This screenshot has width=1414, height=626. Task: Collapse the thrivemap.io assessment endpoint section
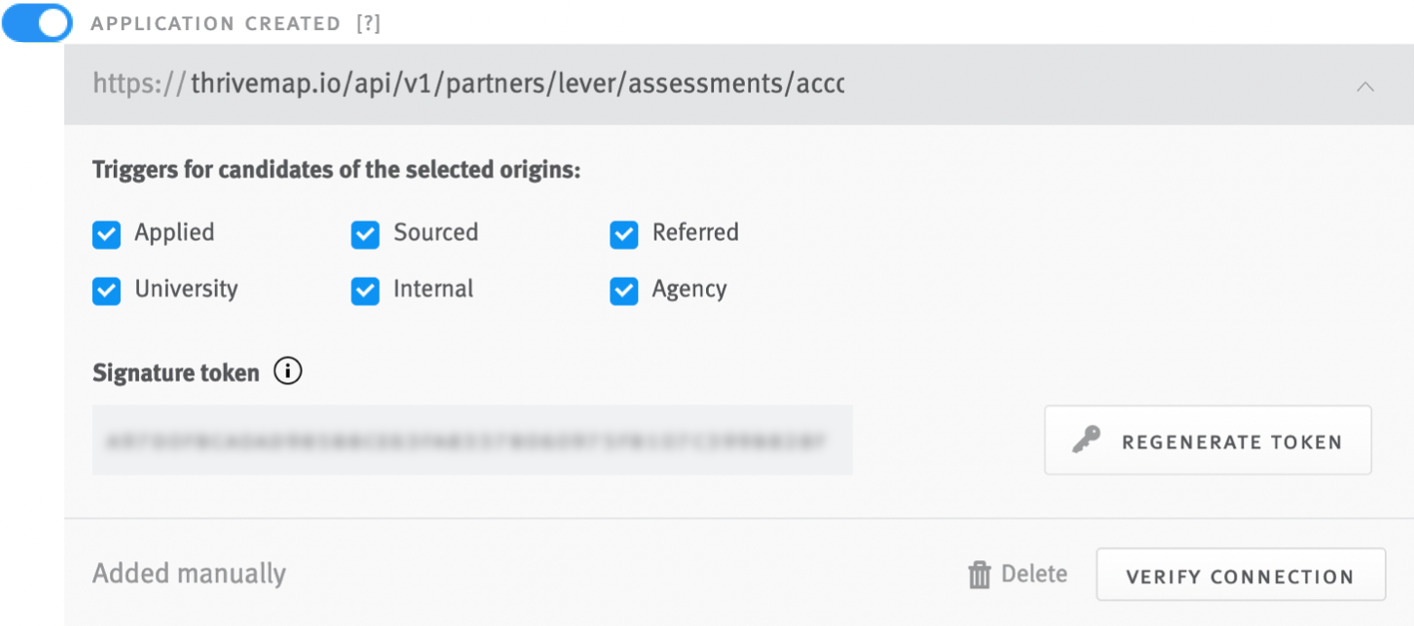1366,85
